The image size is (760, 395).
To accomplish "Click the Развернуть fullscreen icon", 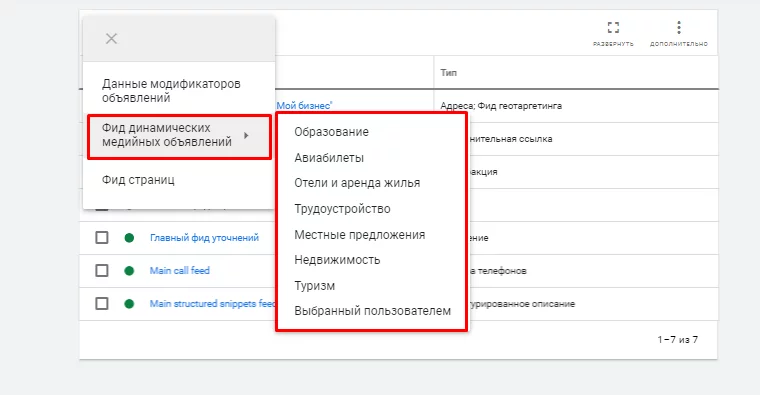I will tap(613, 27).
